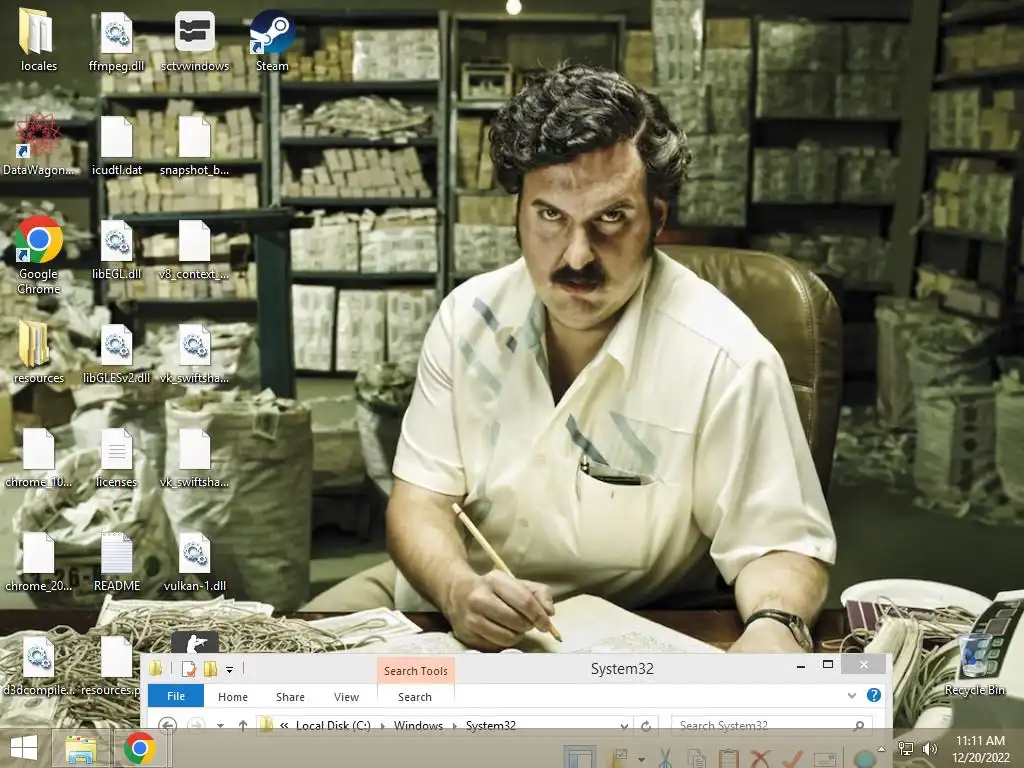Switch to the Search ribbon tab
1024x768 pixels.
[415, 697]
